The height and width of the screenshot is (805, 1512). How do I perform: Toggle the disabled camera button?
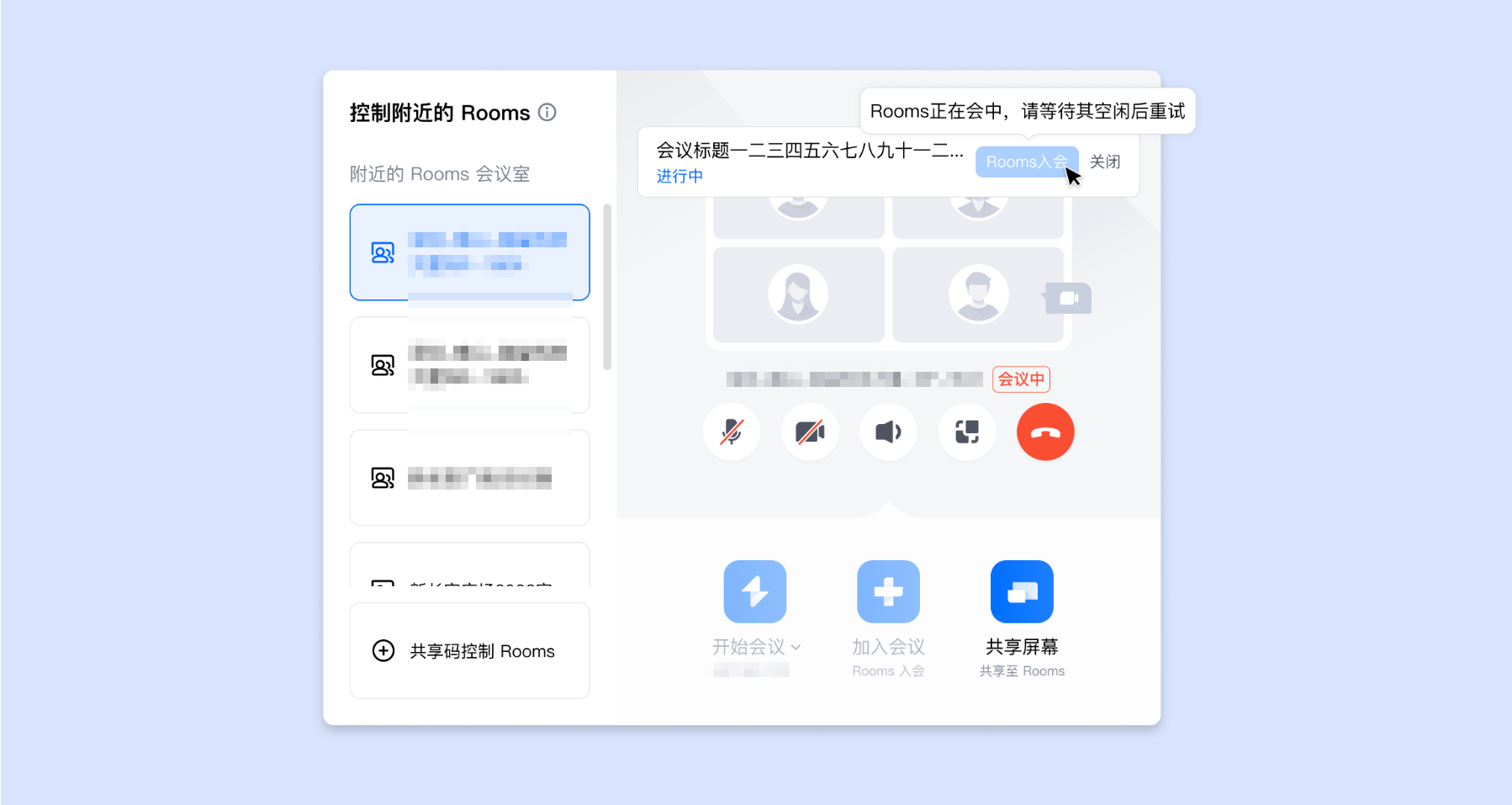coord(810,432)
